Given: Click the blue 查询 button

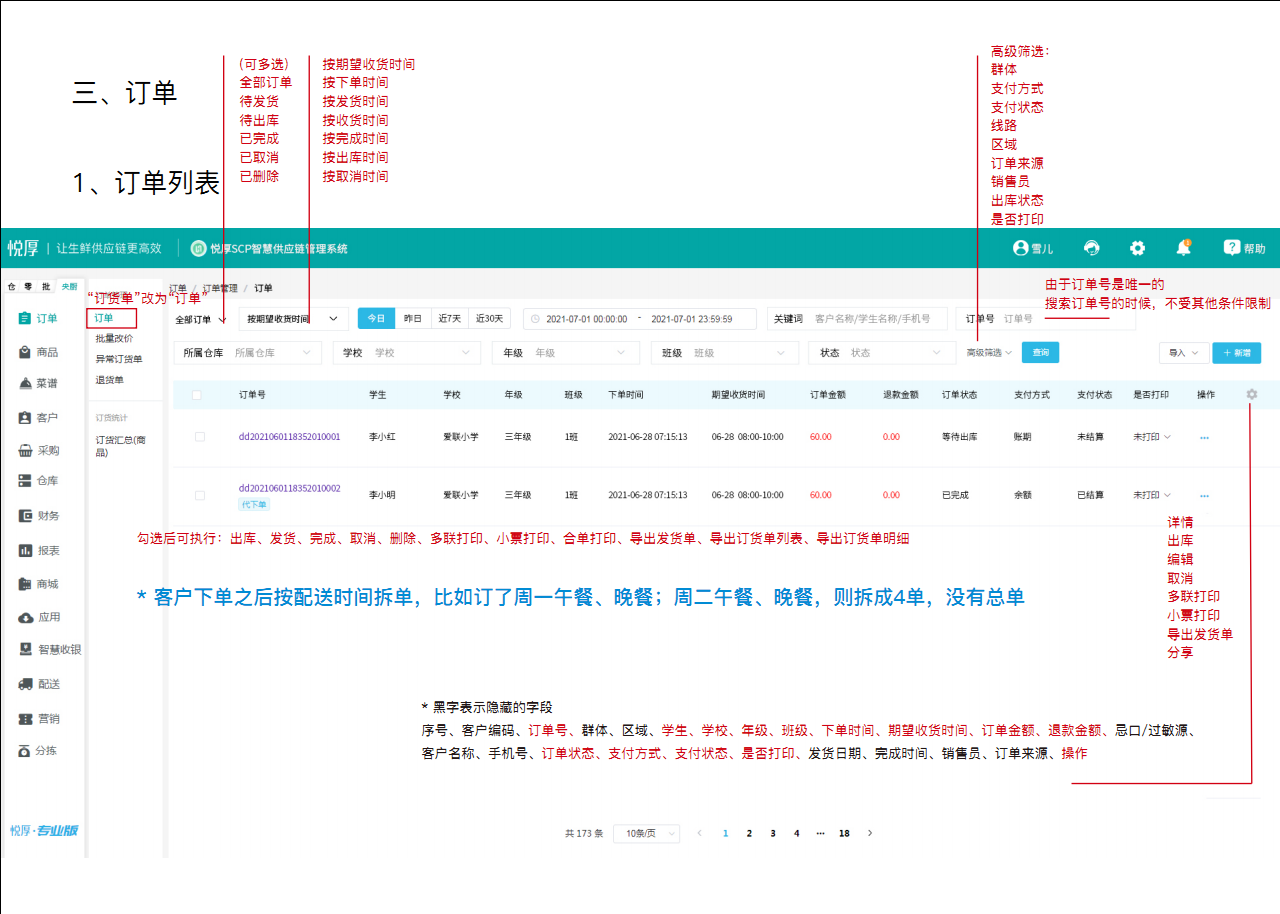Looking at the screenshot, I should coord(1040,353).
